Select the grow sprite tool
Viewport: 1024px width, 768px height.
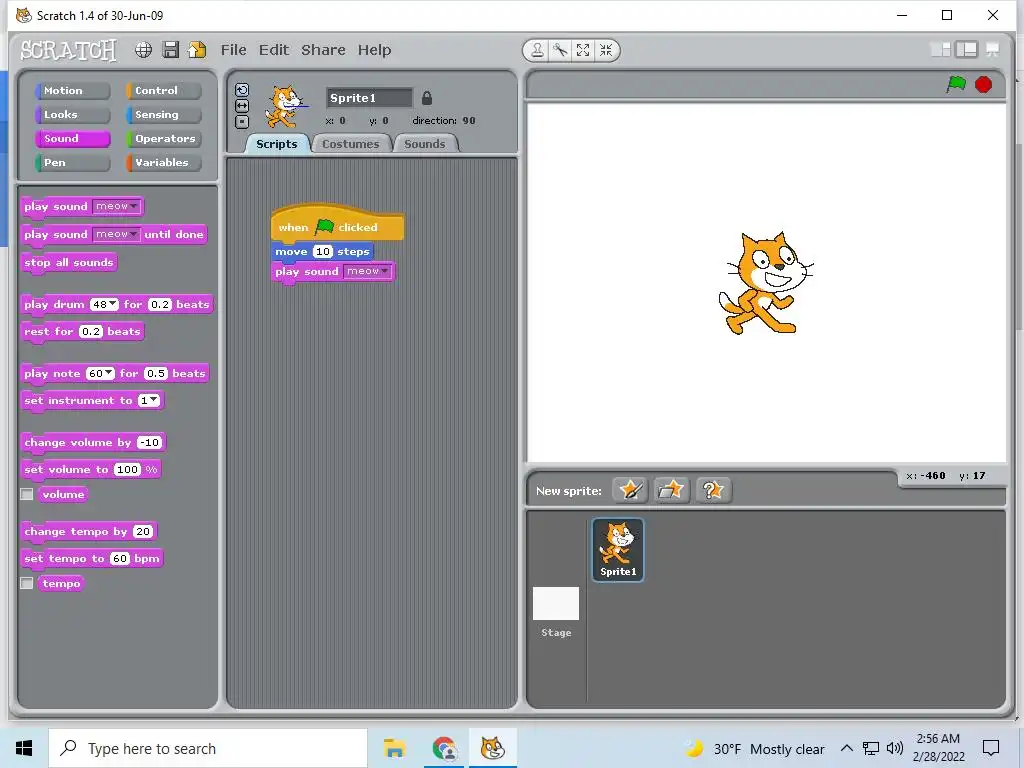coord(583,50)
